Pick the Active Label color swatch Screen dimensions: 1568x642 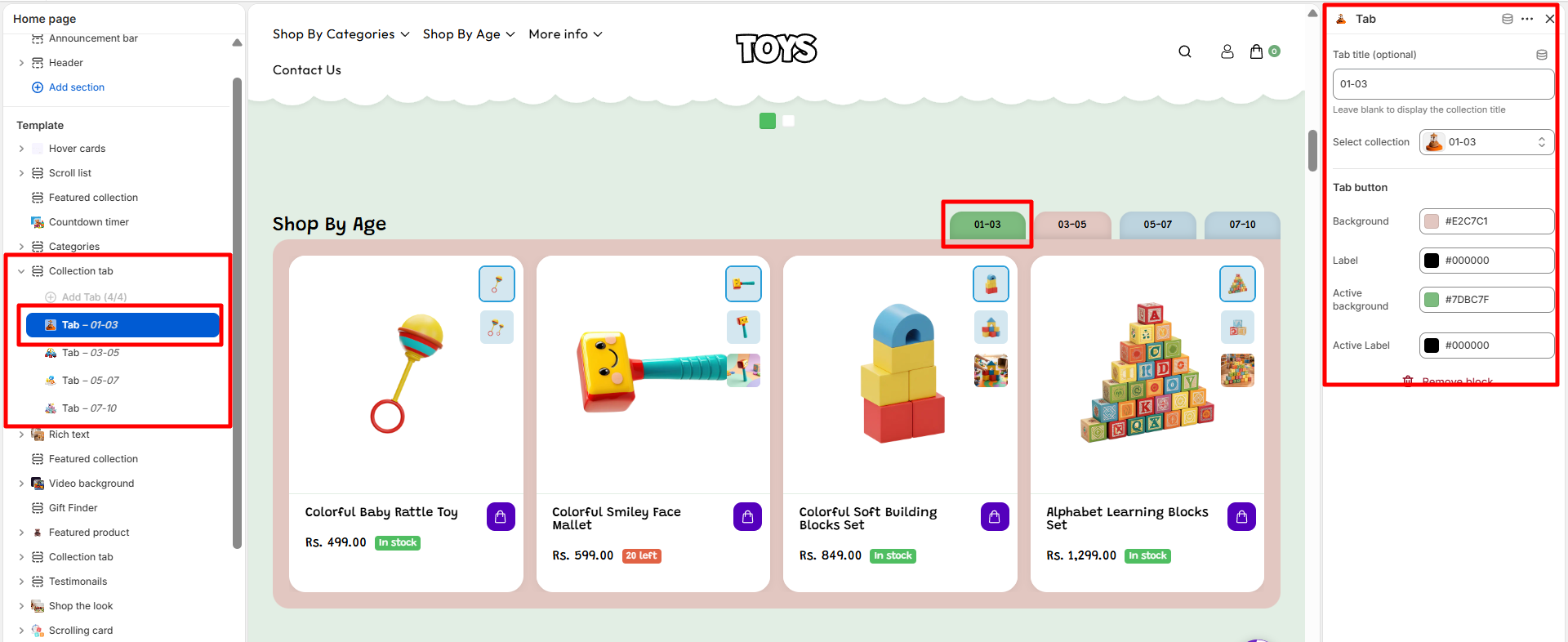[1432, 346]
